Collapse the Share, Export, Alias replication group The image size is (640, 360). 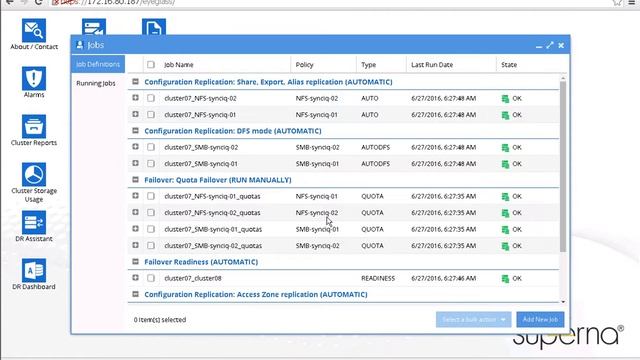[136, 82]
